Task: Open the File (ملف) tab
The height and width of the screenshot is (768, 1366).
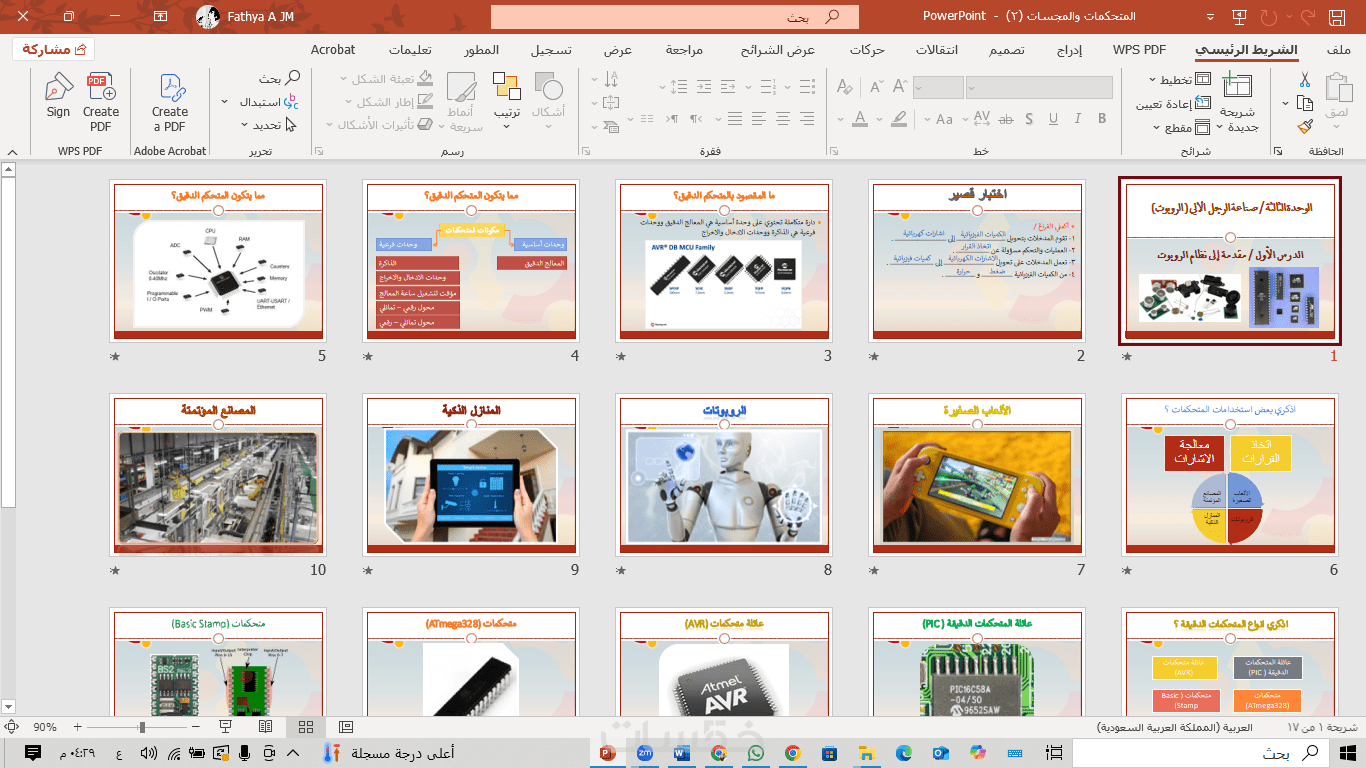Action: pos(1339,50)
